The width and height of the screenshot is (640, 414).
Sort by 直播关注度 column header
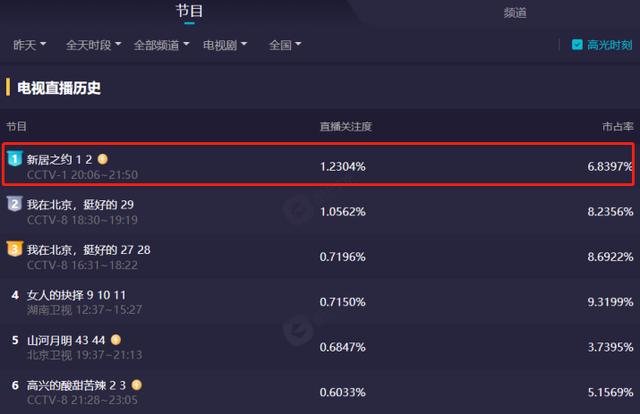346,127
